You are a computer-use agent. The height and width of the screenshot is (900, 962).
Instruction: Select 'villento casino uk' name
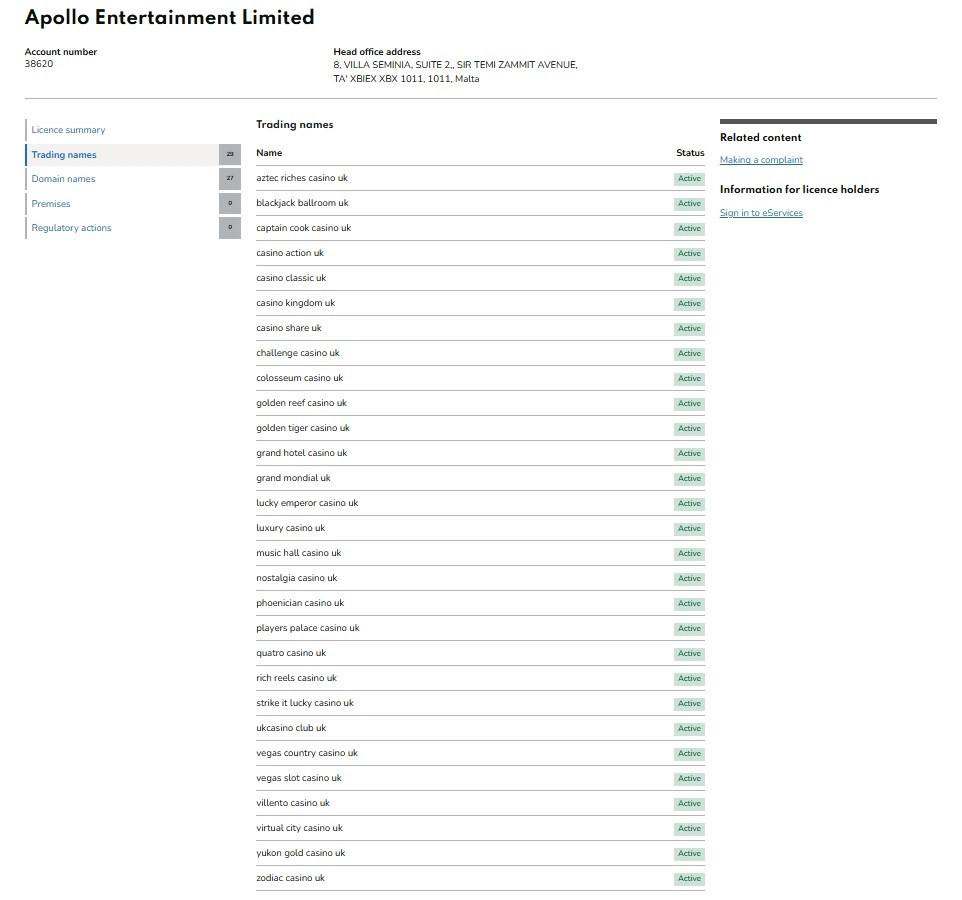coord(293,803)
